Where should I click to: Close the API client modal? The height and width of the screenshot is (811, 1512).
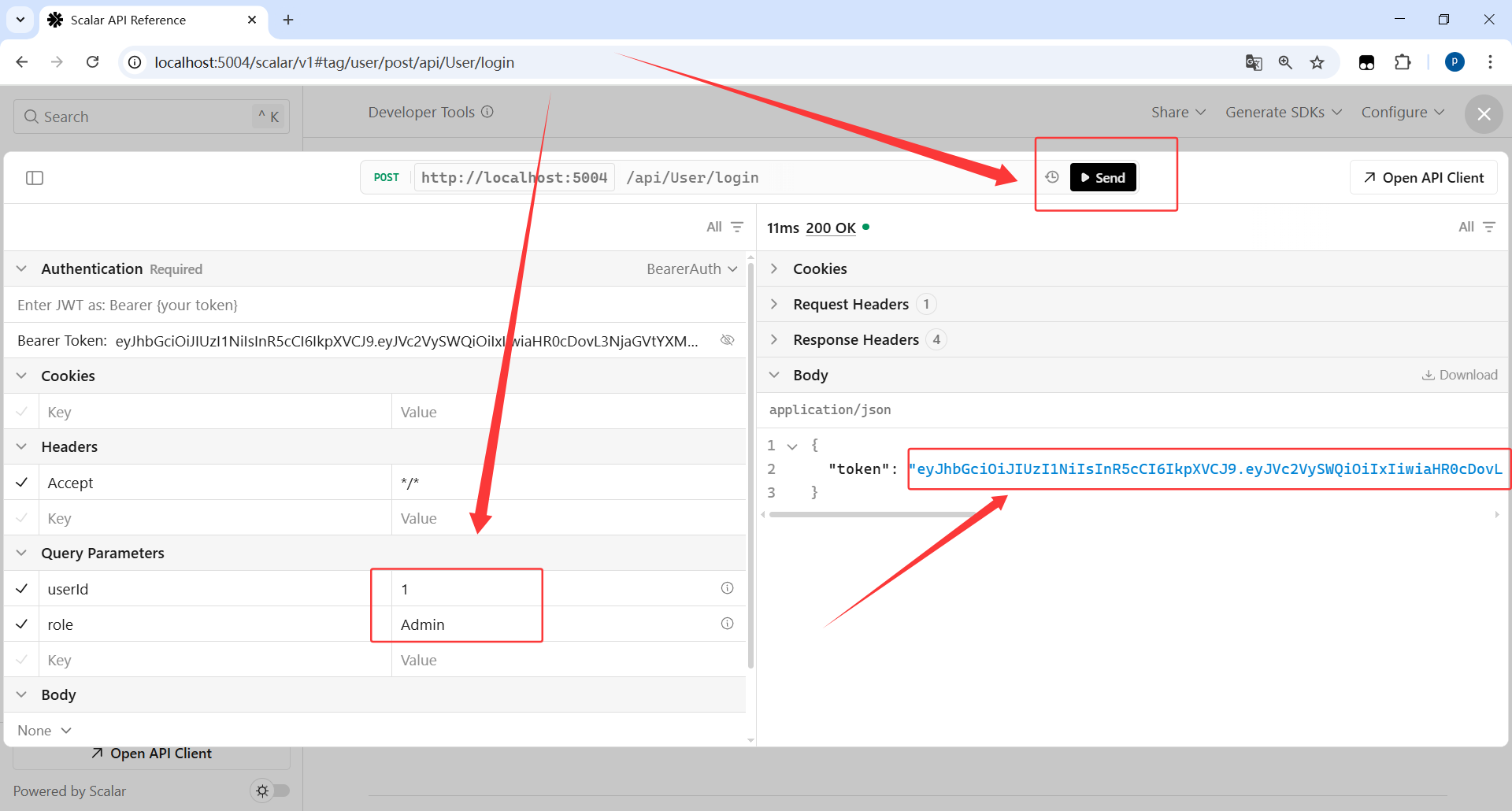click(x=1484, y=114)
